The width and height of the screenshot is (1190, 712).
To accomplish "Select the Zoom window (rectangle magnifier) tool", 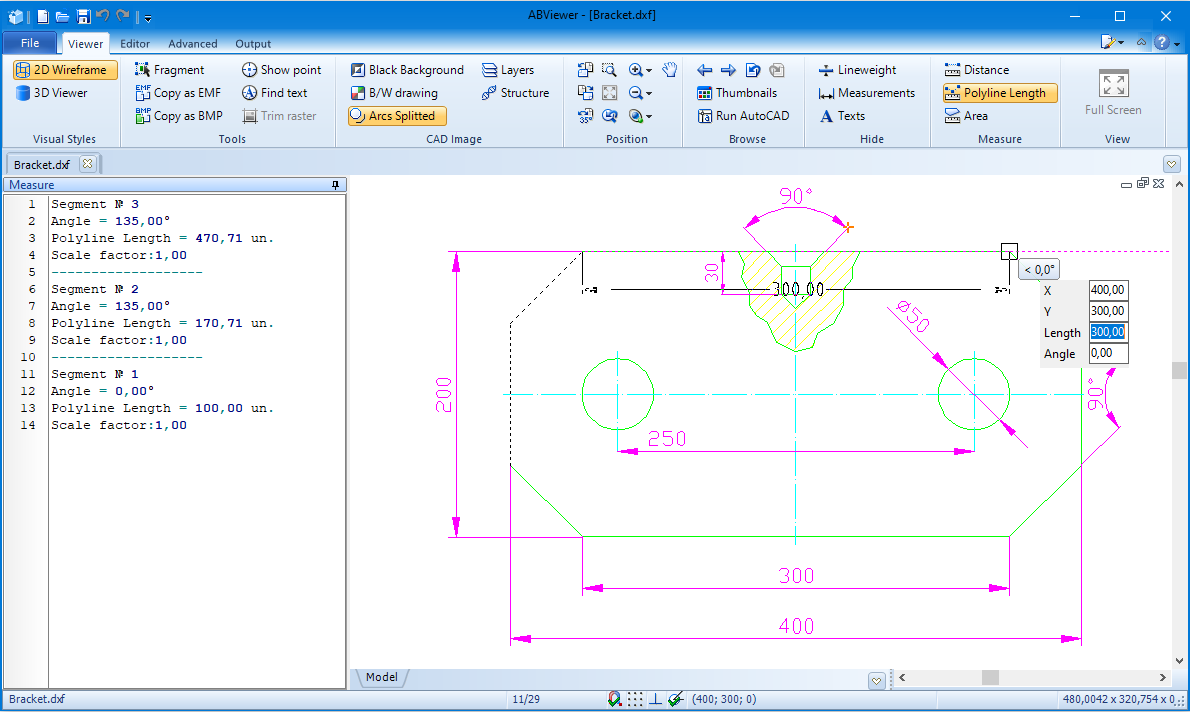I will [609, 70].
